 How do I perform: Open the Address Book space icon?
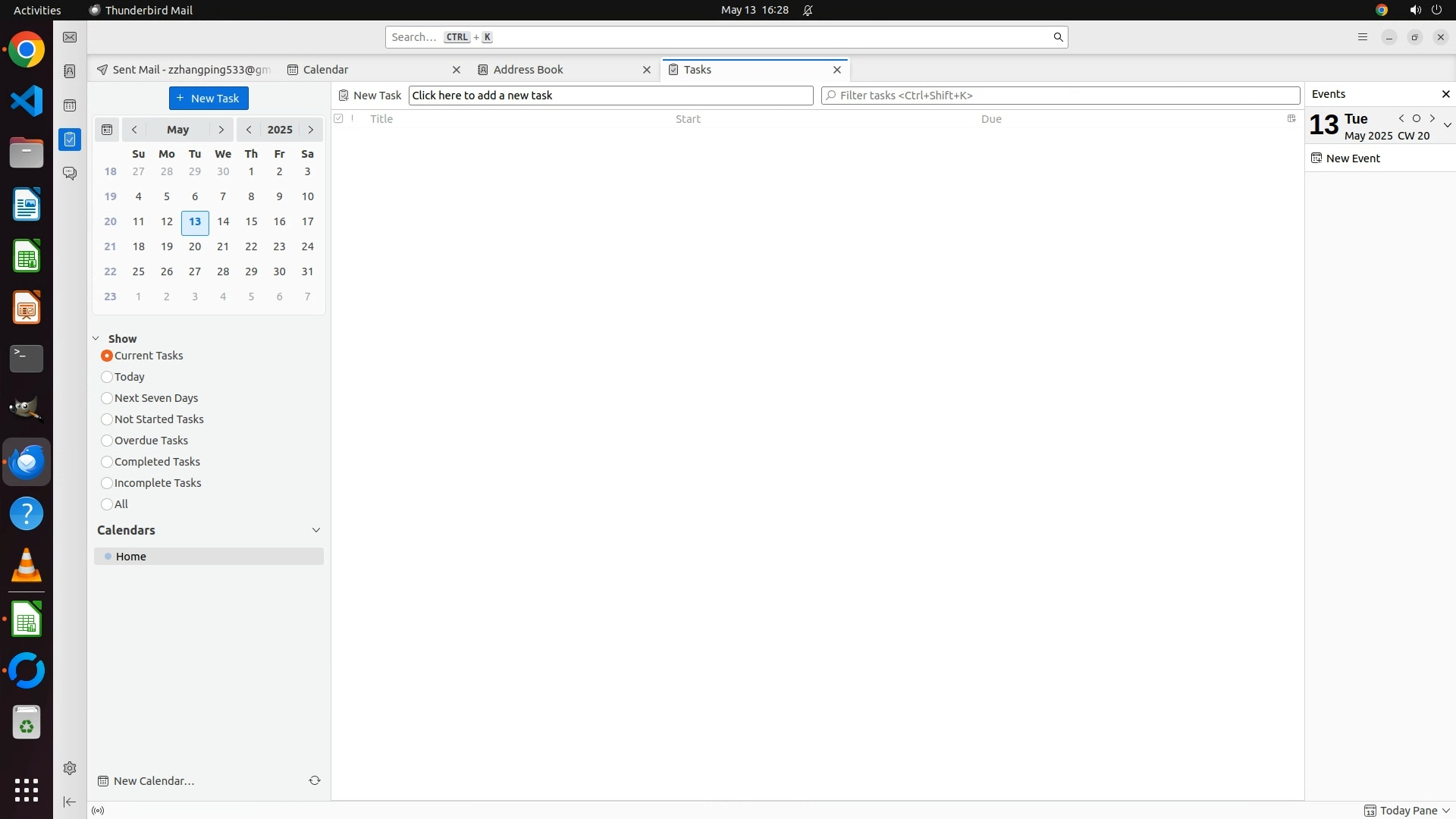coord(70,71)
